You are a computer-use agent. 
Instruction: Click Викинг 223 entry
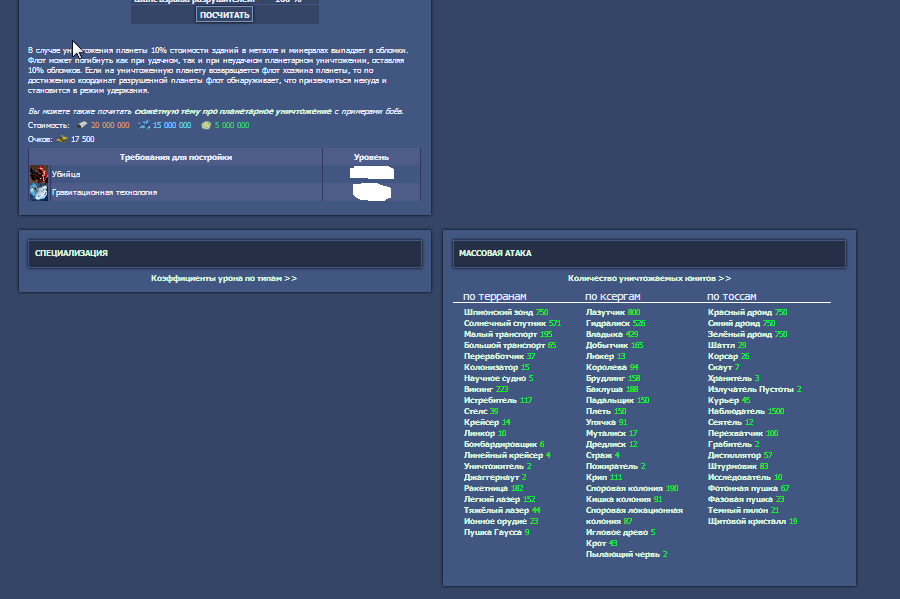pyautogui.click(x=486, y=389)
